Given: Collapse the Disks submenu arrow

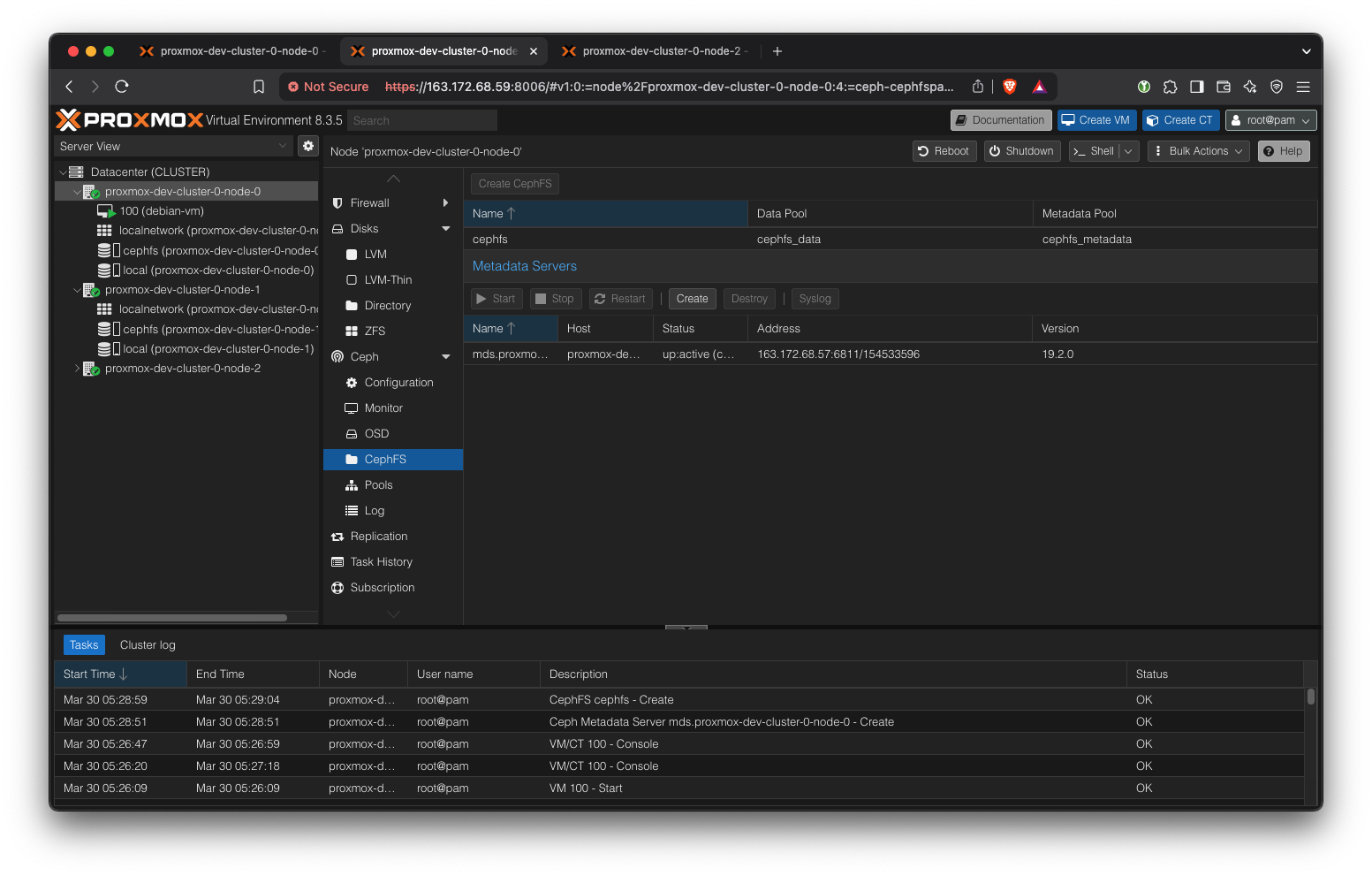Looking at the screenshot, I should pos(446,229).
